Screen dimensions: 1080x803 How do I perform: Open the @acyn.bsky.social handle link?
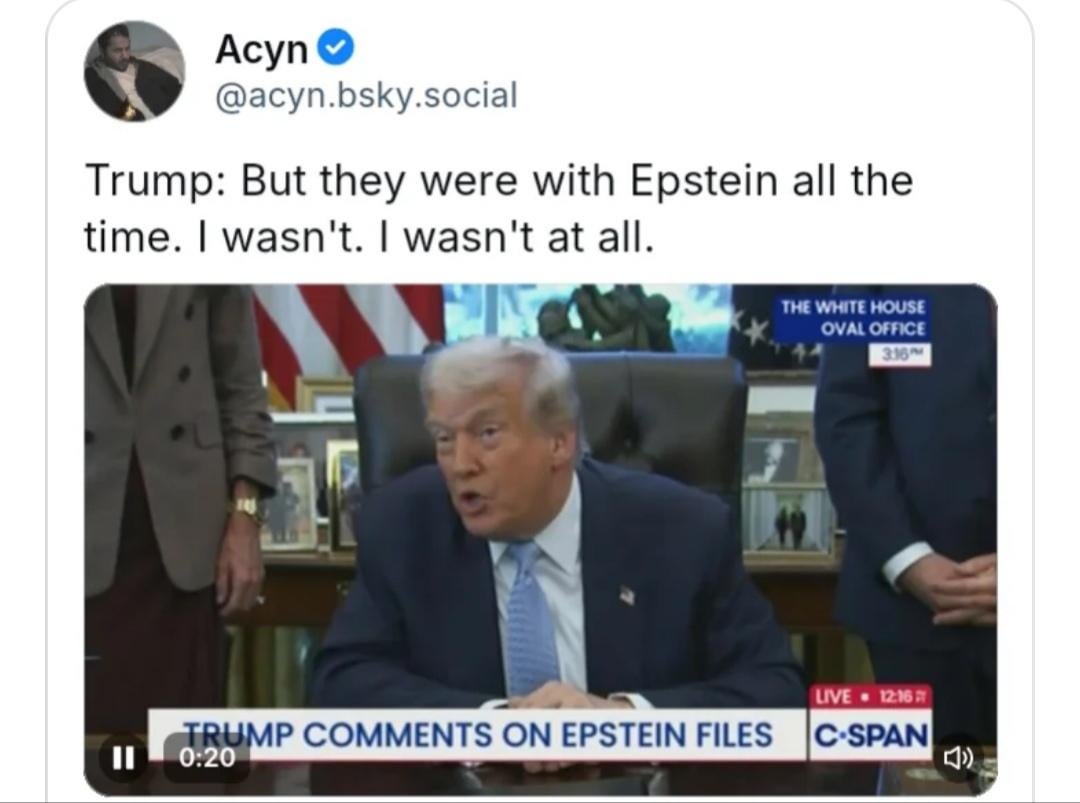[x=366, y=96]
